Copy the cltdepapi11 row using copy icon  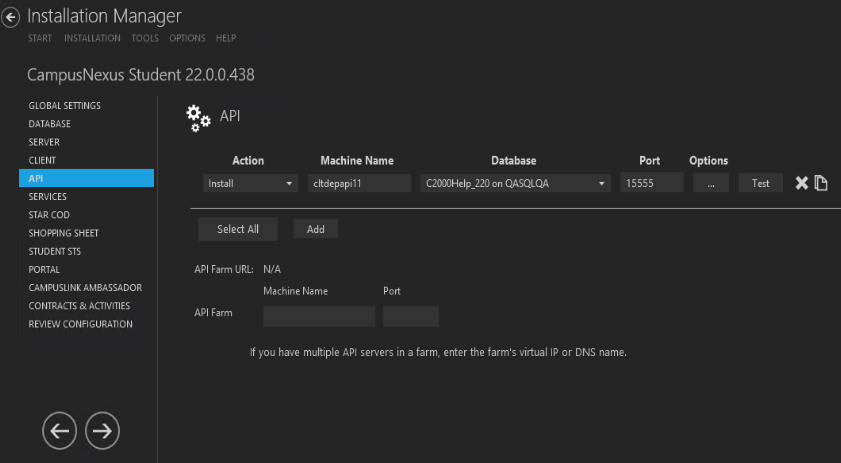pos(821,183)
